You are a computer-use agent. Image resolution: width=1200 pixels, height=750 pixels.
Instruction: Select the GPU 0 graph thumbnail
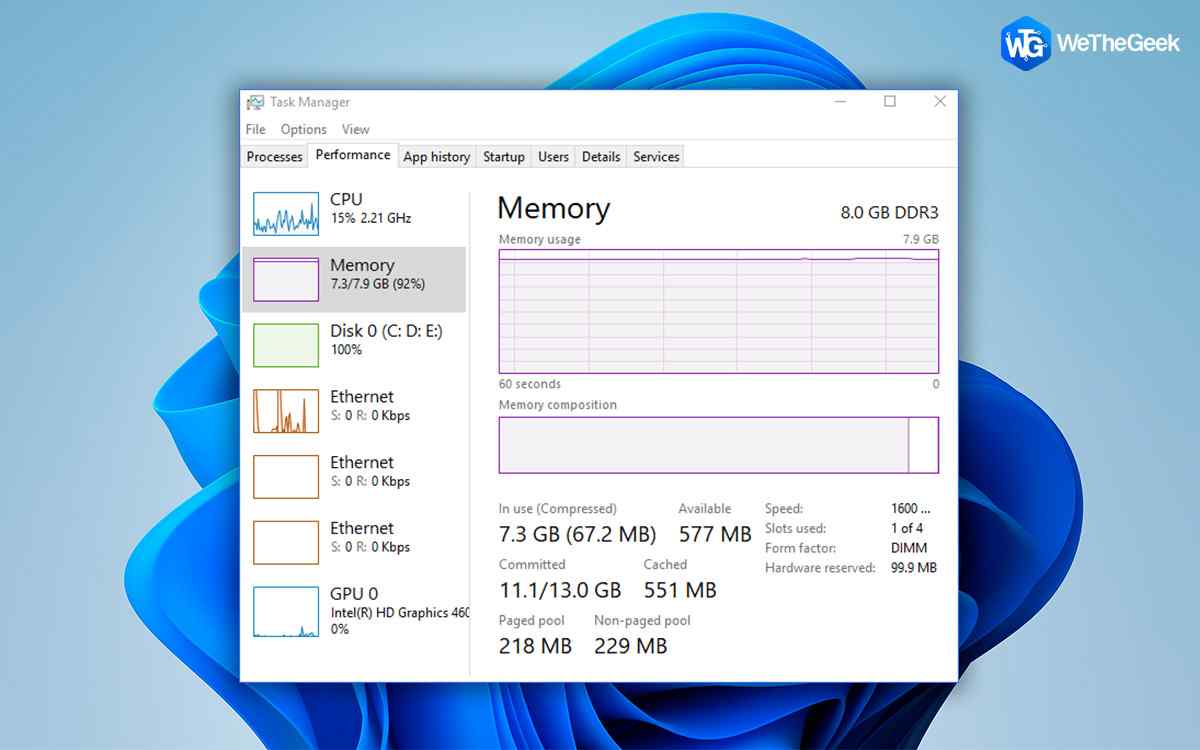point(286,612)
